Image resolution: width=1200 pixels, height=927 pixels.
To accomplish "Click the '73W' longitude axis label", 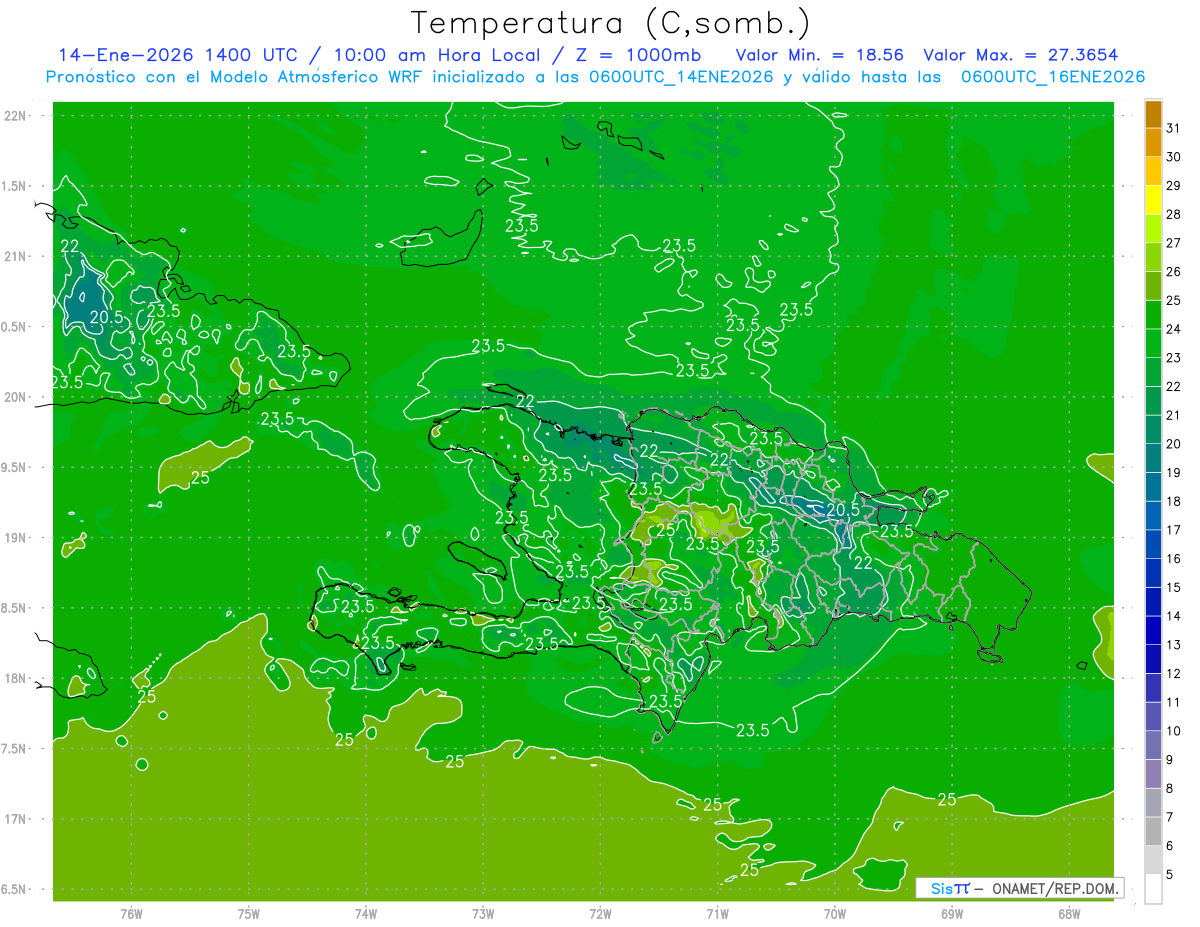I will click(483, 913).
